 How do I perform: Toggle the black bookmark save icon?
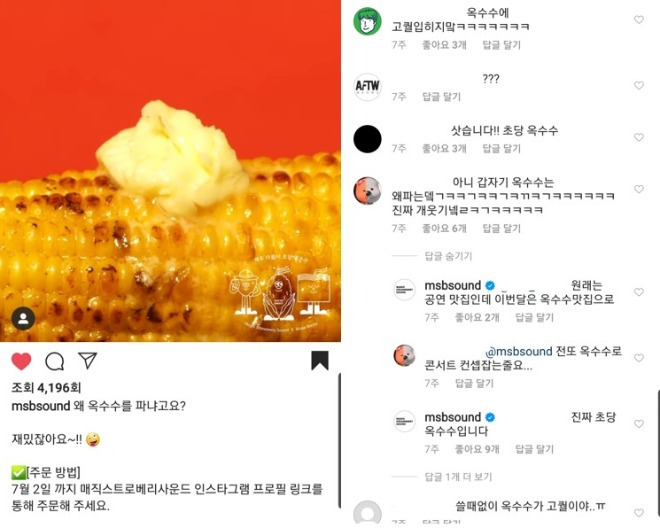click(320, 361)
